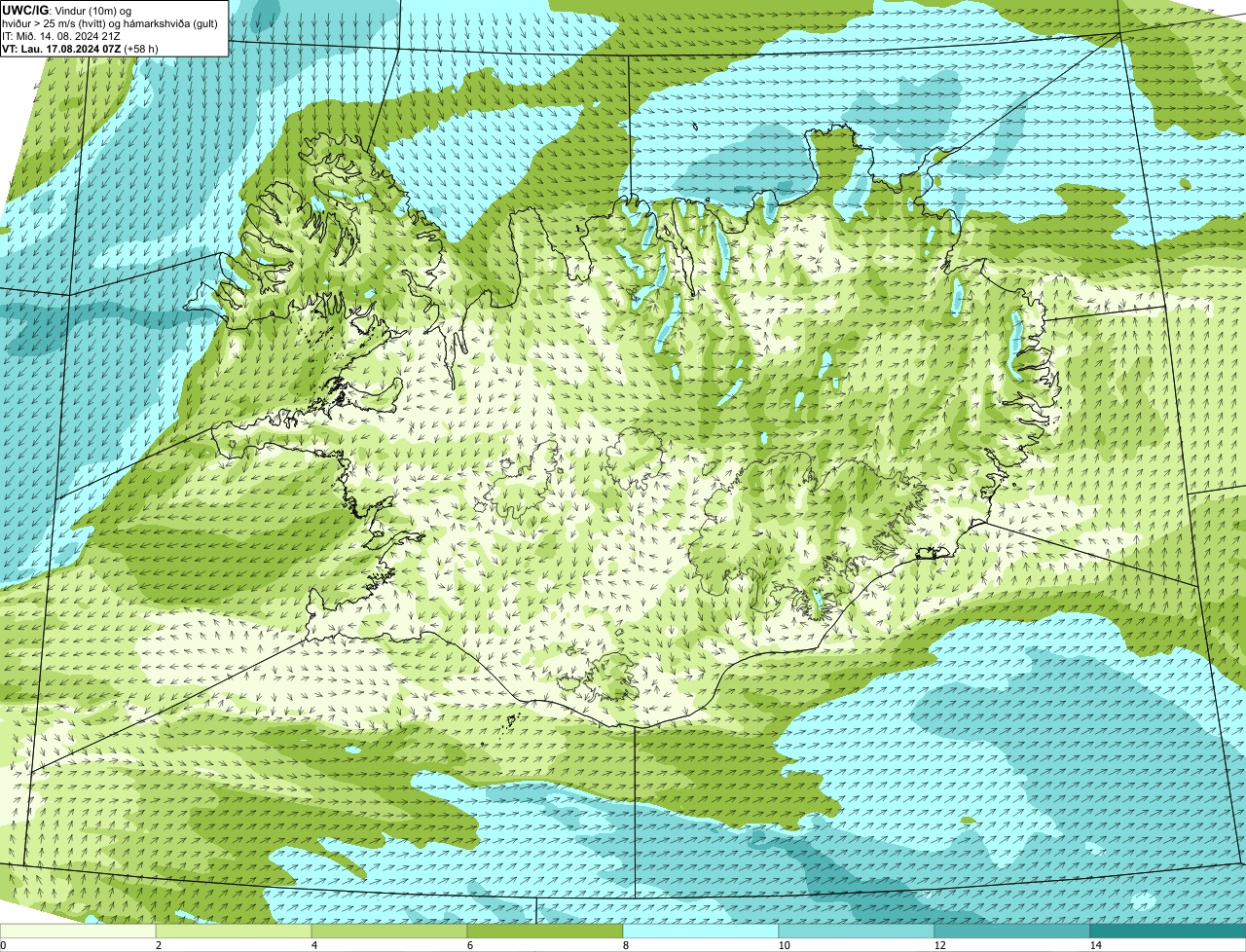Select the 12–14 m/s teal legend segment
Screen dimensions: 1246x952
click(x=1012, y=931)
